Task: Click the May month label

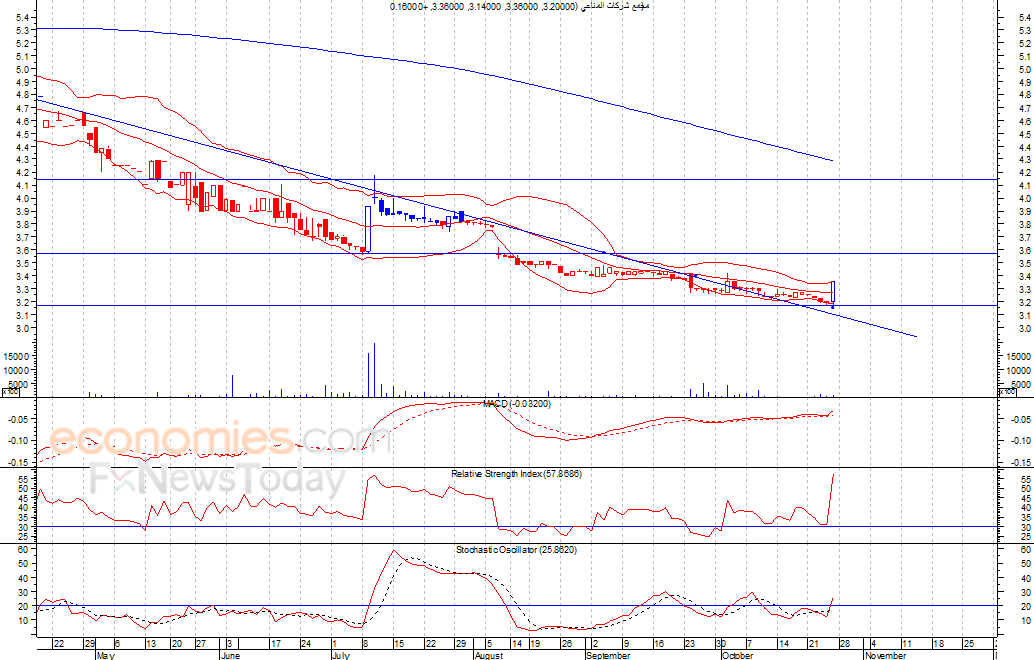Action: (106, 655)
